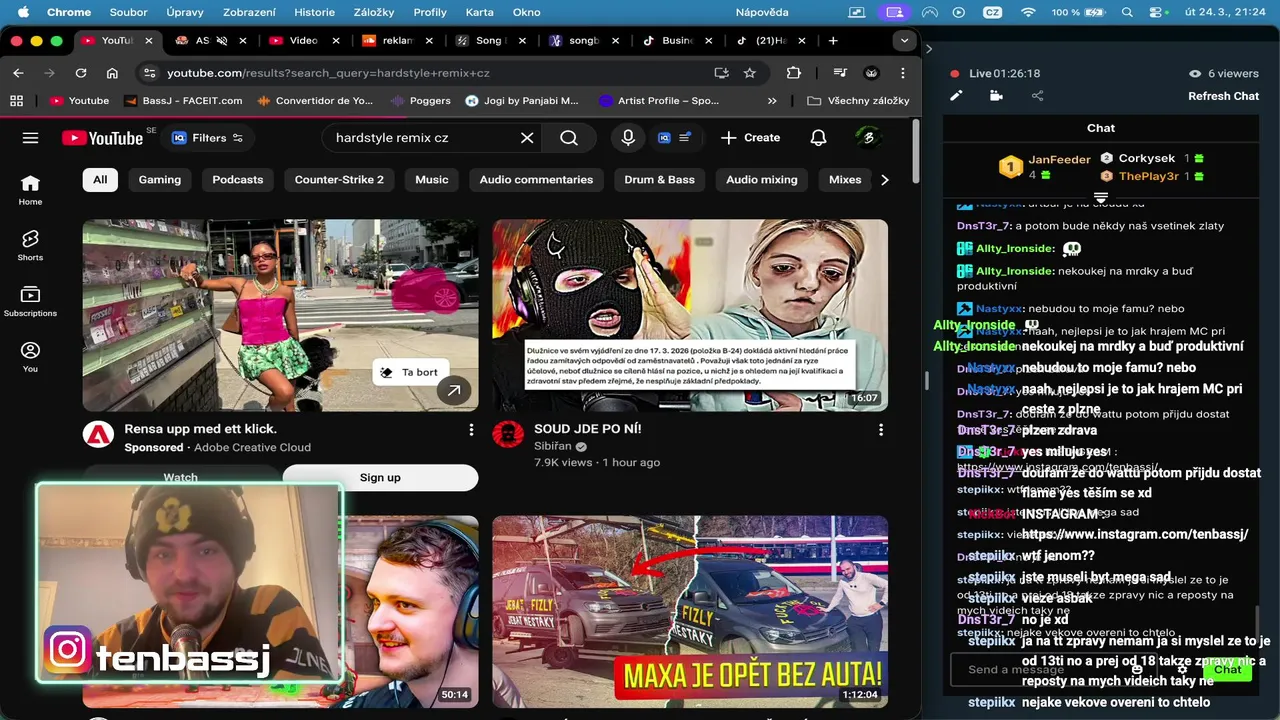Select the Audio commentaries chip

point(536,180)
